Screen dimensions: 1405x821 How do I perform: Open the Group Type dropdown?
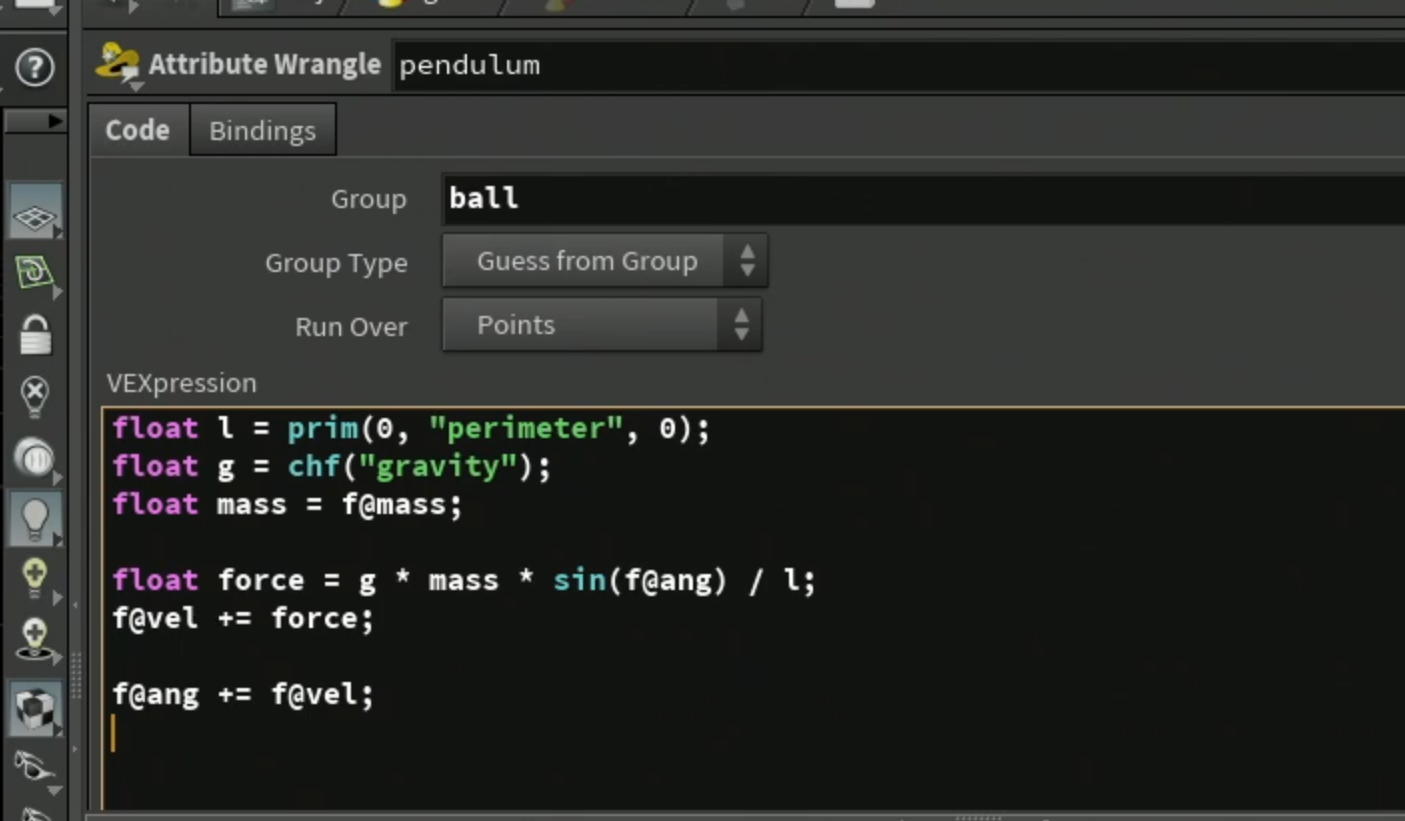point(605,262)
